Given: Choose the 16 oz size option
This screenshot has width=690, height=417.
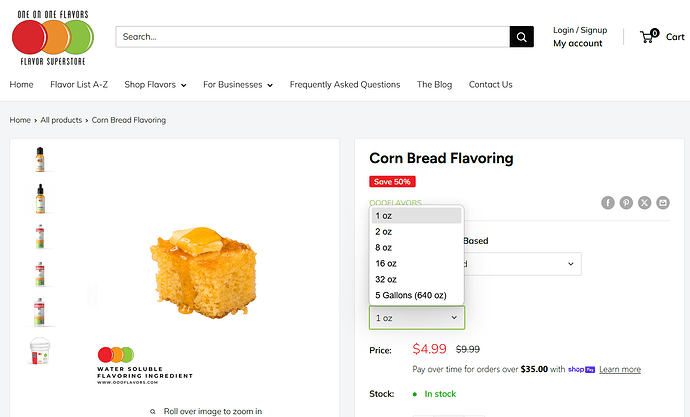Looking at the screenshot, I should pyautogui.click(x=386, y=263).
